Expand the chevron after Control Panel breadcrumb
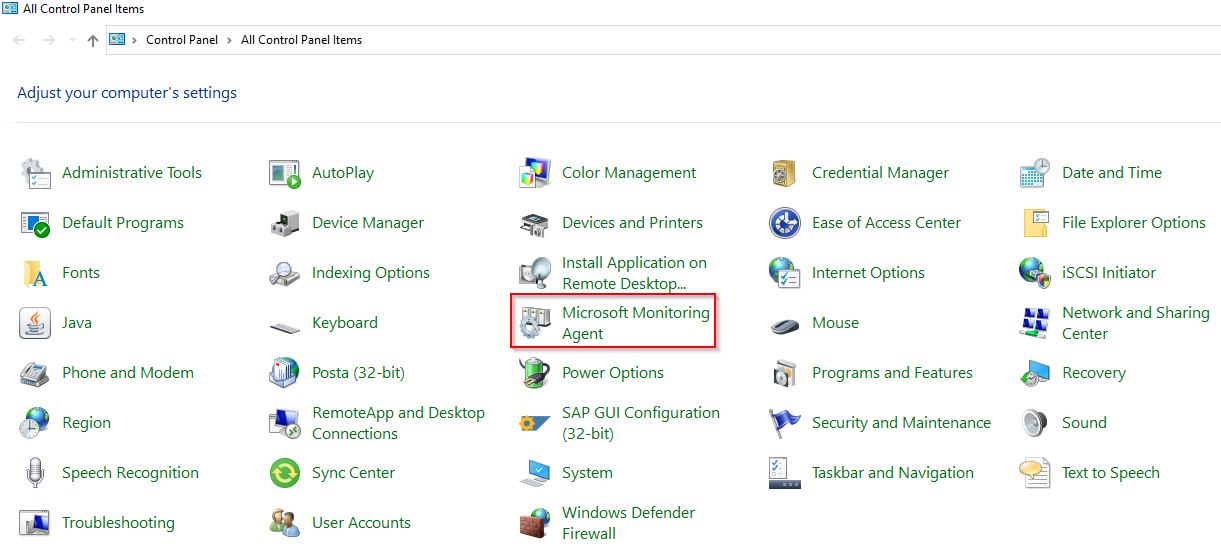1221x554 pixels. tap(230, 40)
